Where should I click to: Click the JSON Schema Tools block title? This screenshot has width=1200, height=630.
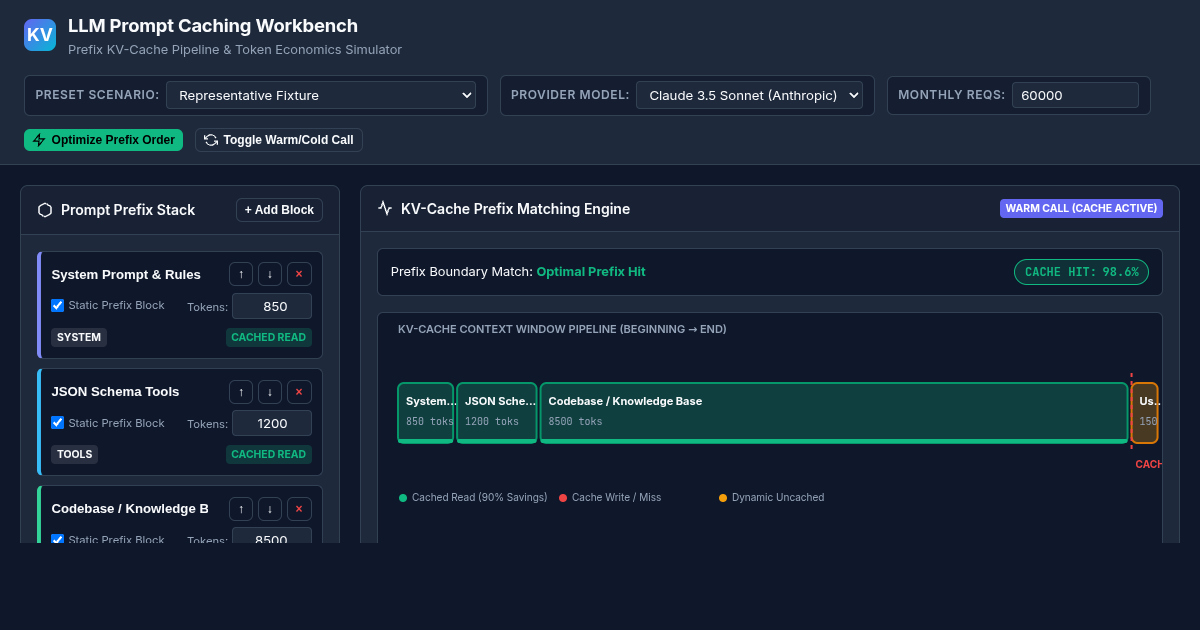115,391
